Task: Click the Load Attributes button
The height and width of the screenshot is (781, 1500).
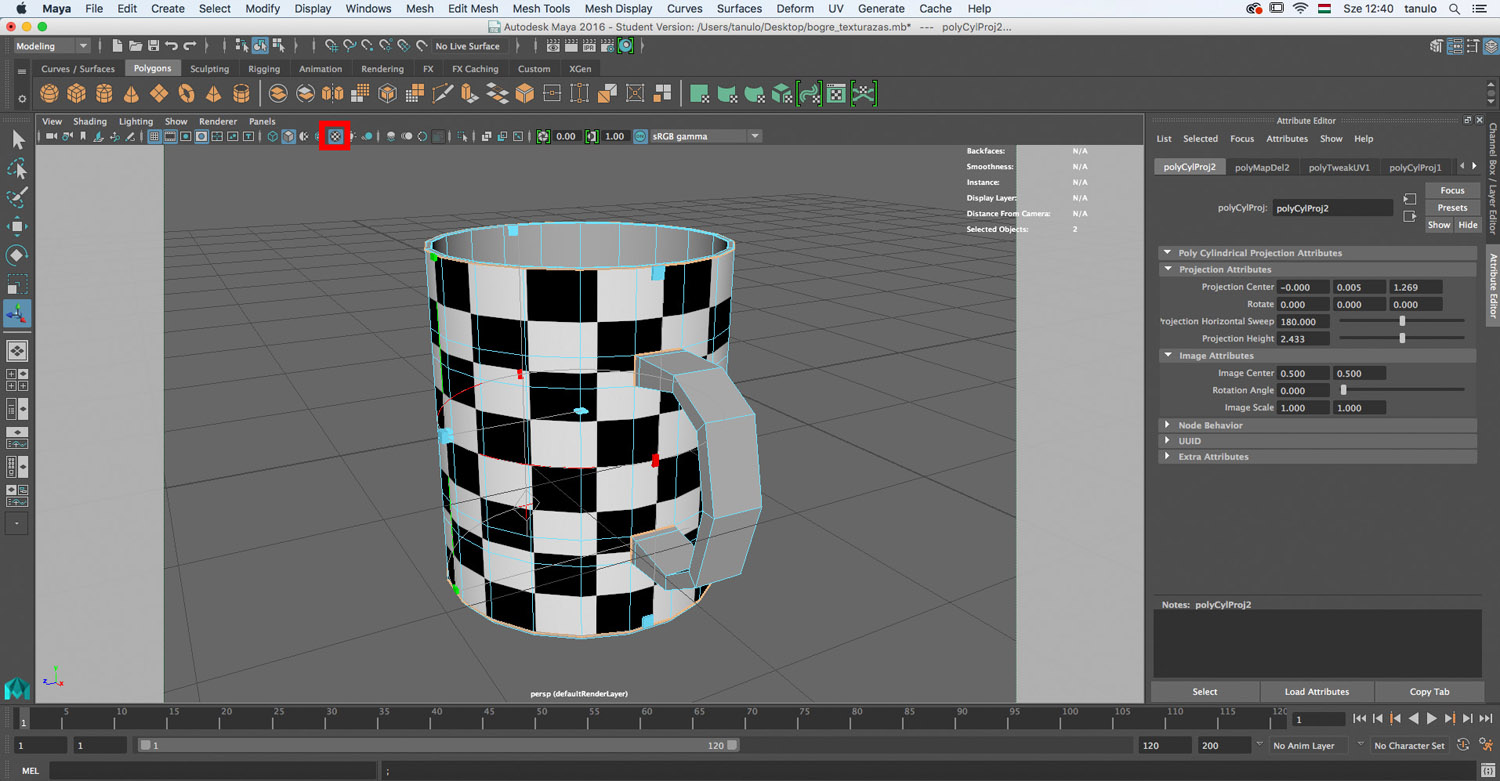Action: tap(1316, 691)
